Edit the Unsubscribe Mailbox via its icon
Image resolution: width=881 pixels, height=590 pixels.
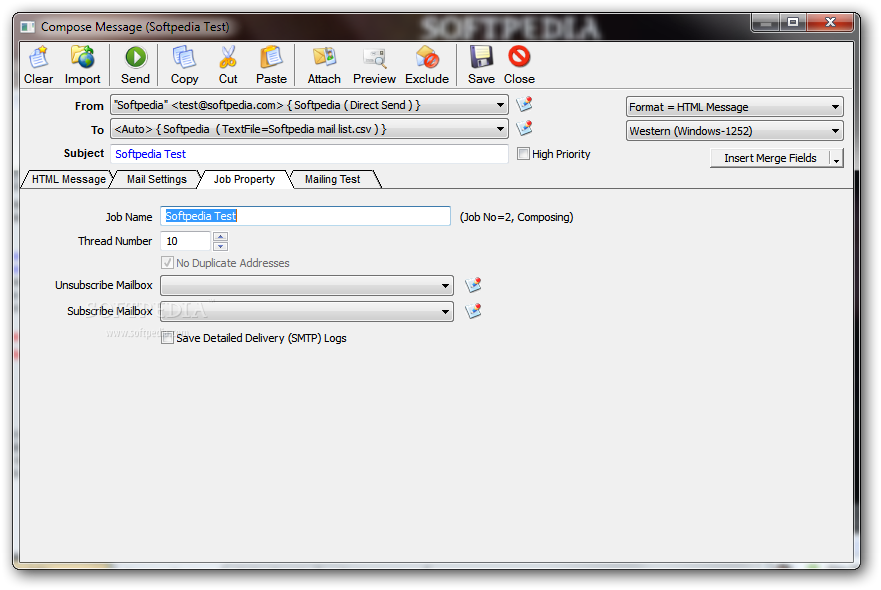[x=473, y=285]
